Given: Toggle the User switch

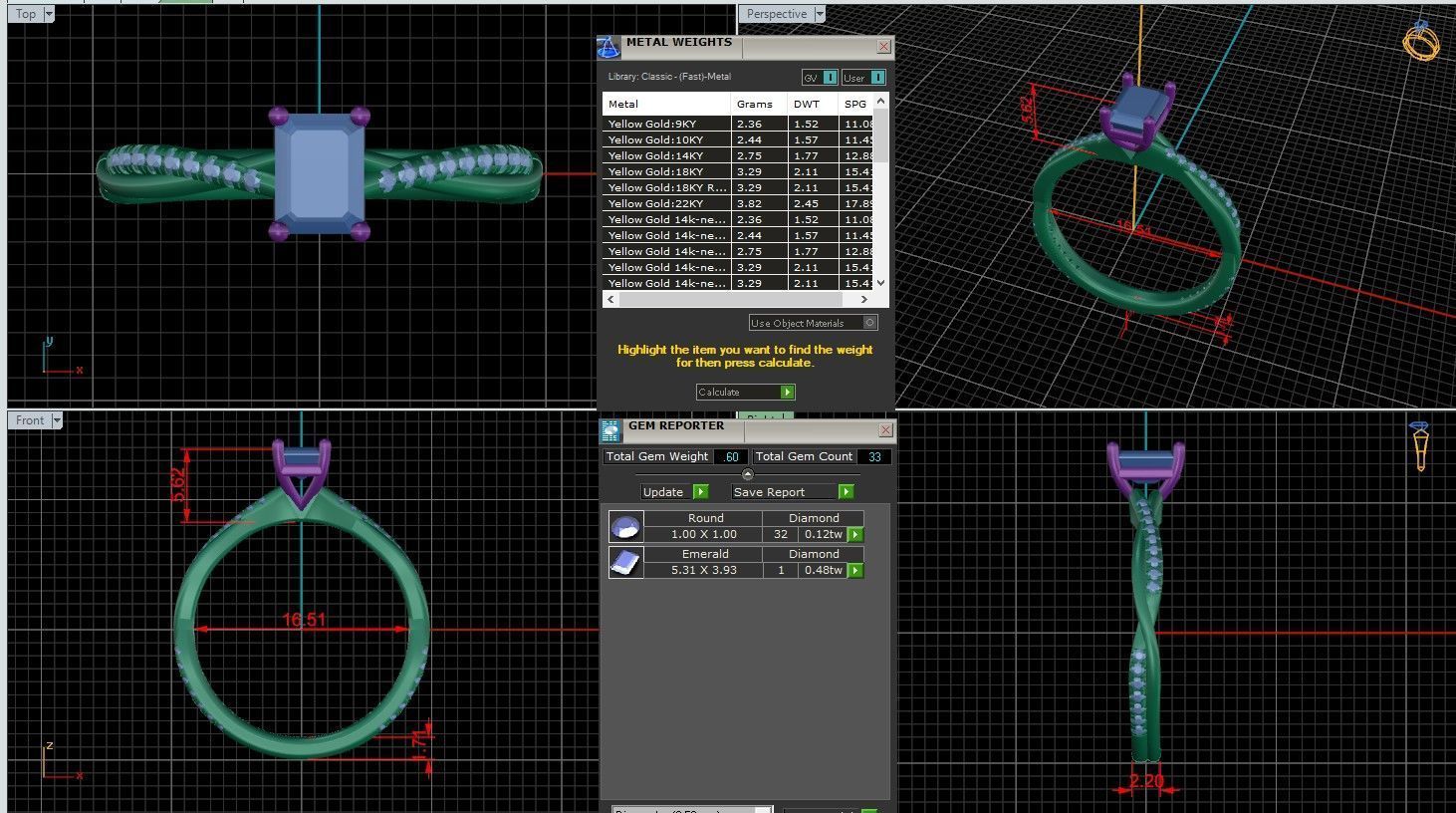Looking at the screenshot, I should 877,78.
